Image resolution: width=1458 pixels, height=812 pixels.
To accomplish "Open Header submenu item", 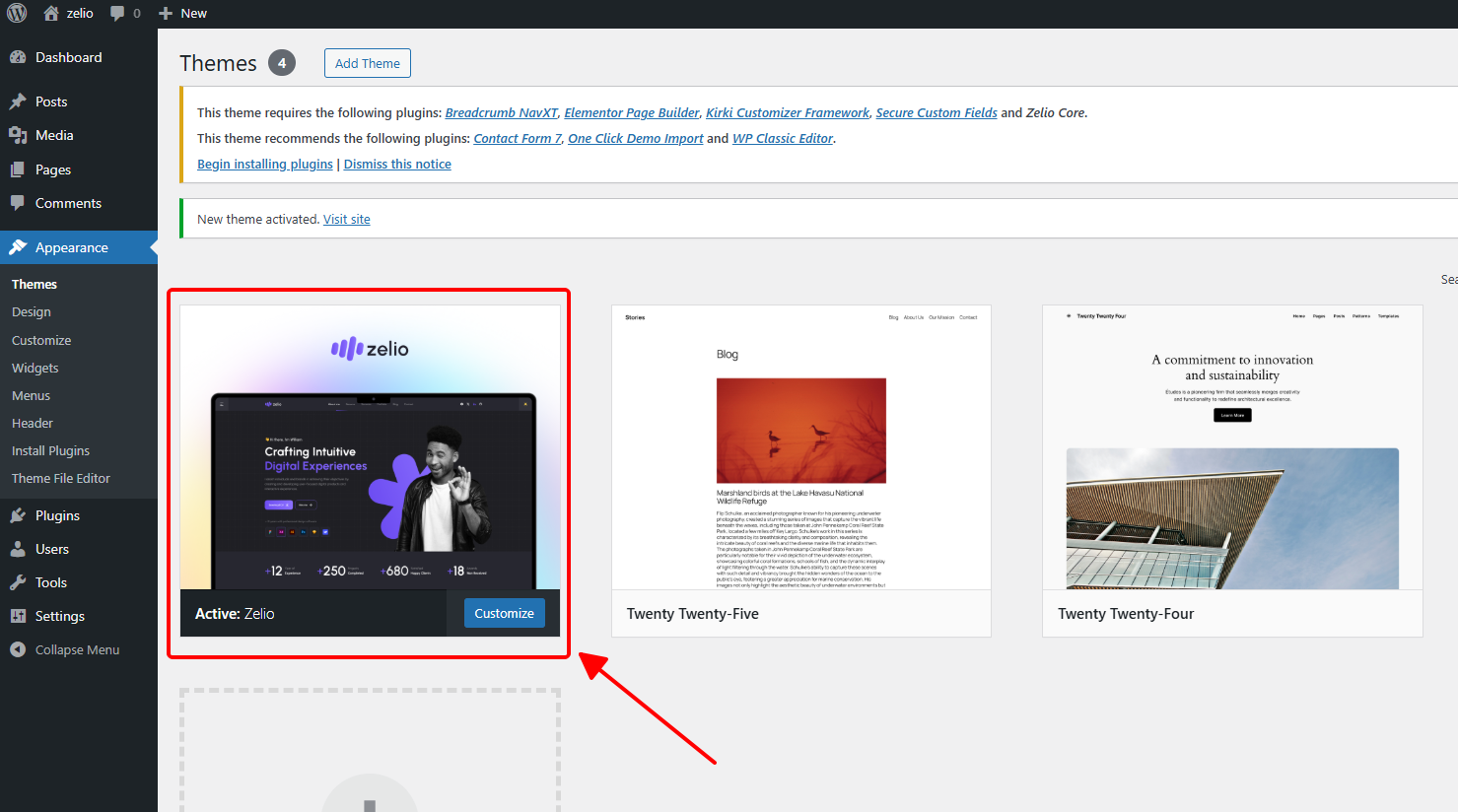I will point(33,423).
